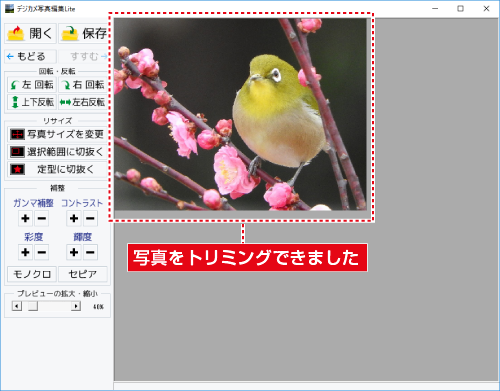Viewport: 500px width, 391px height.
Task: Click preview zoom slider right arrow
Action: [76, 306]
